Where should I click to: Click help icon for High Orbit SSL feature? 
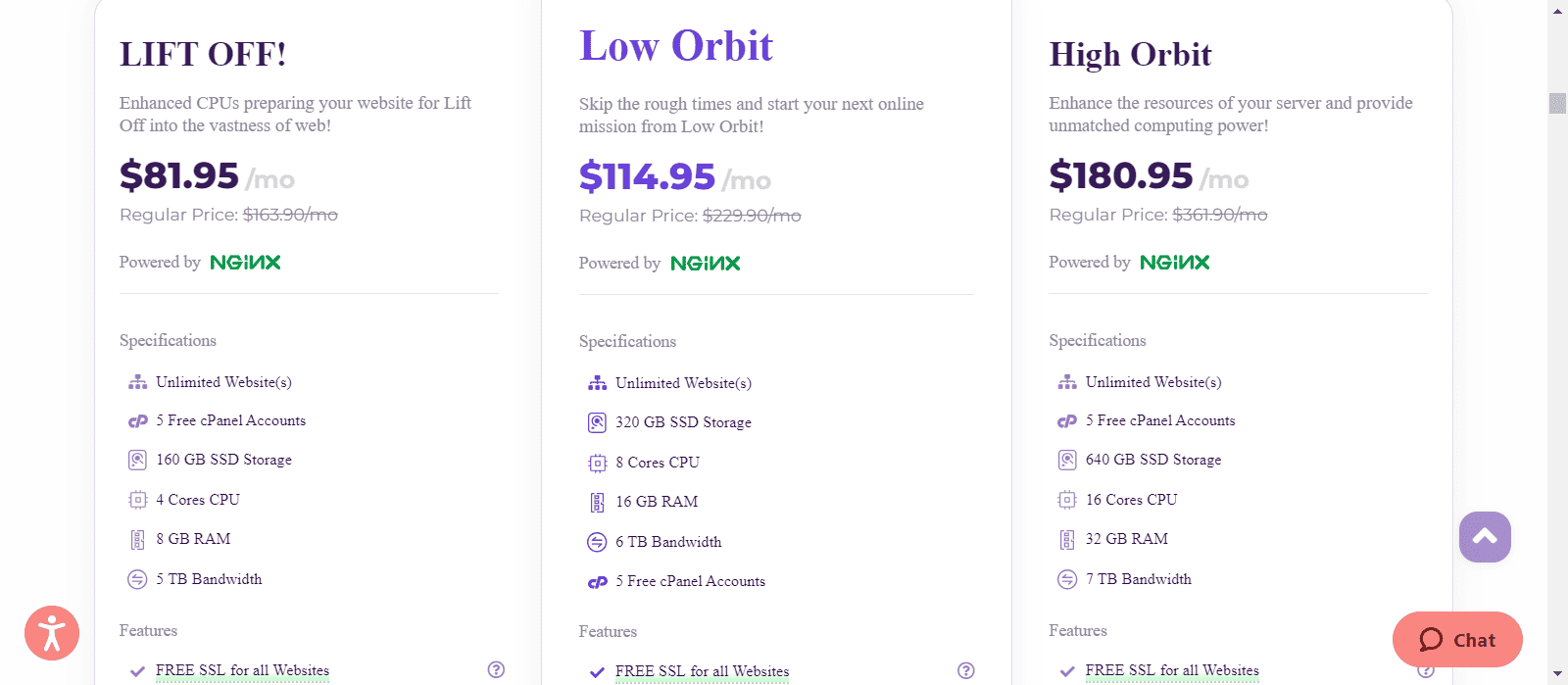(1426, 671)
